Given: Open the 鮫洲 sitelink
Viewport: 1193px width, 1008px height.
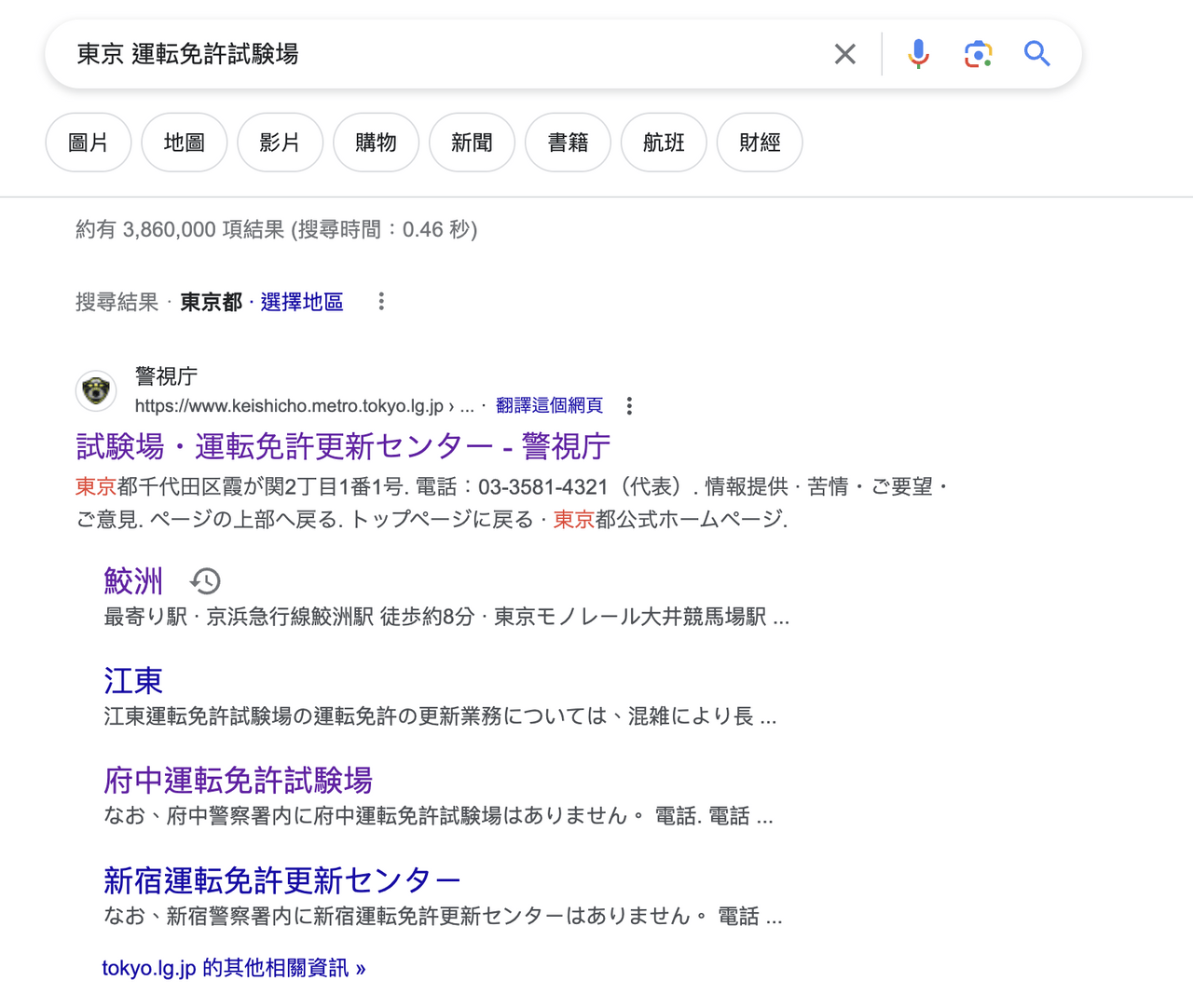Looking at the screenshot, I should point(133,581).
